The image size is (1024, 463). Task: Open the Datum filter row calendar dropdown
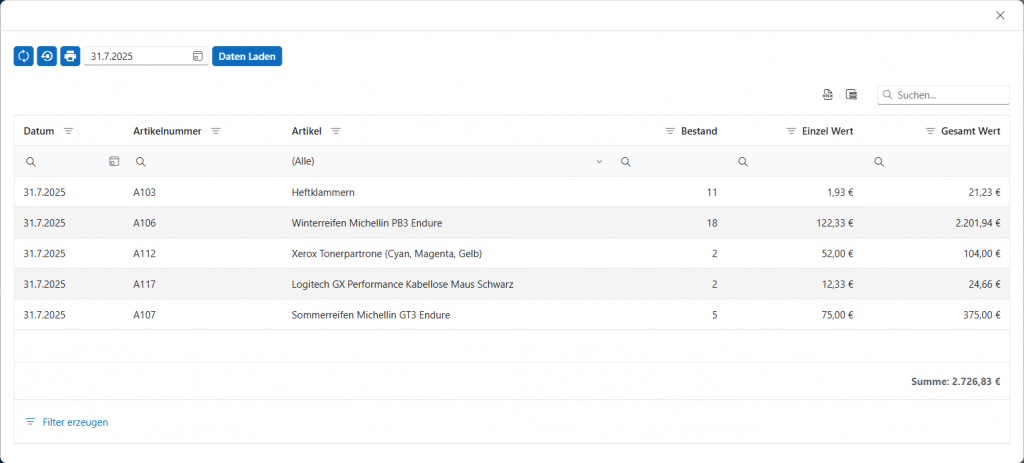(114, 162)
